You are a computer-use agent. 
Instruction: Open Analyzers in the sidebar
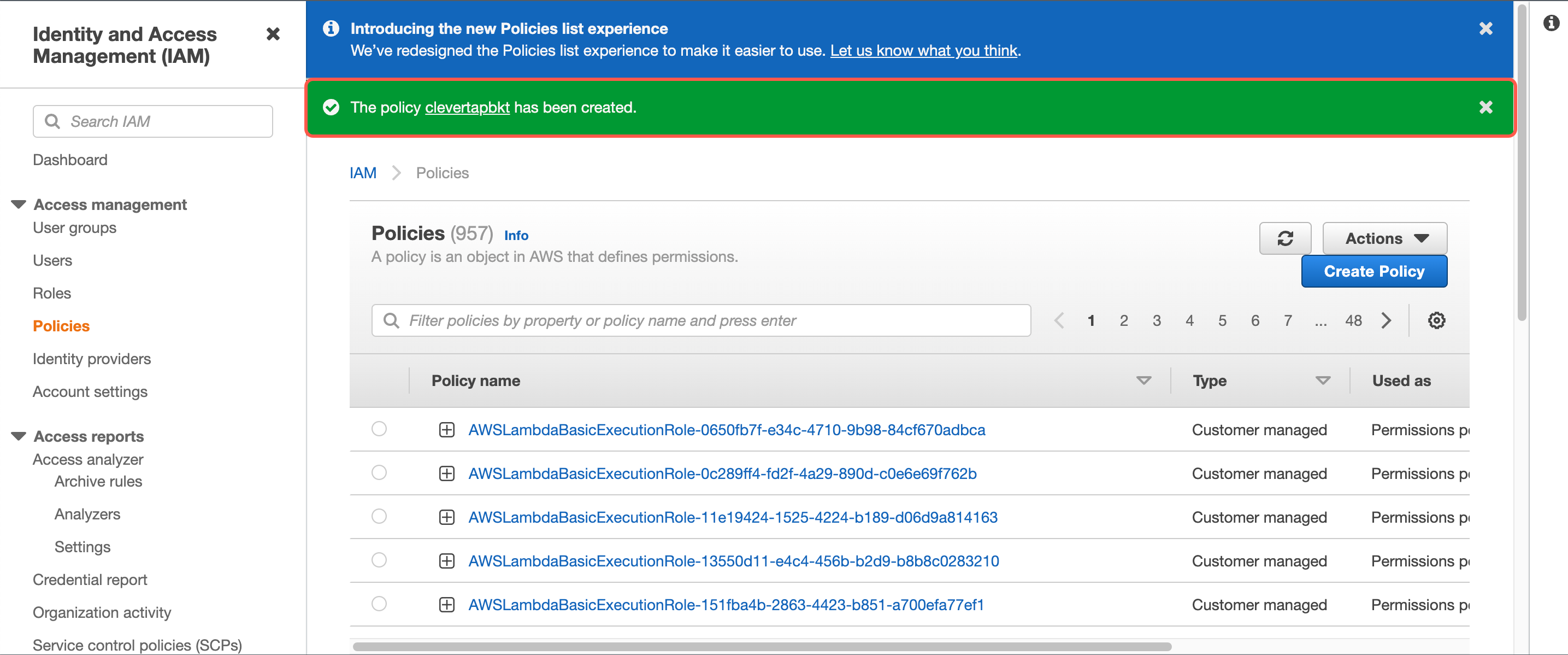(87, 514)
